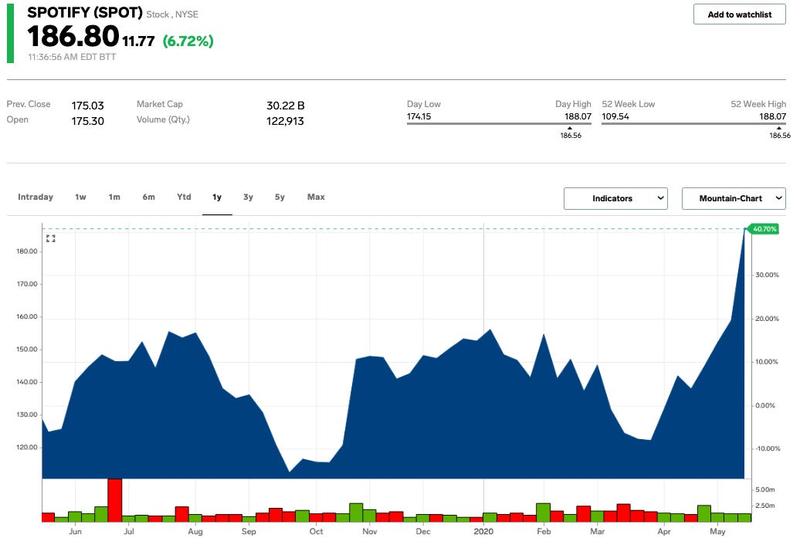
Task: Select the 5y time range tab
Action: pos(280,197)
